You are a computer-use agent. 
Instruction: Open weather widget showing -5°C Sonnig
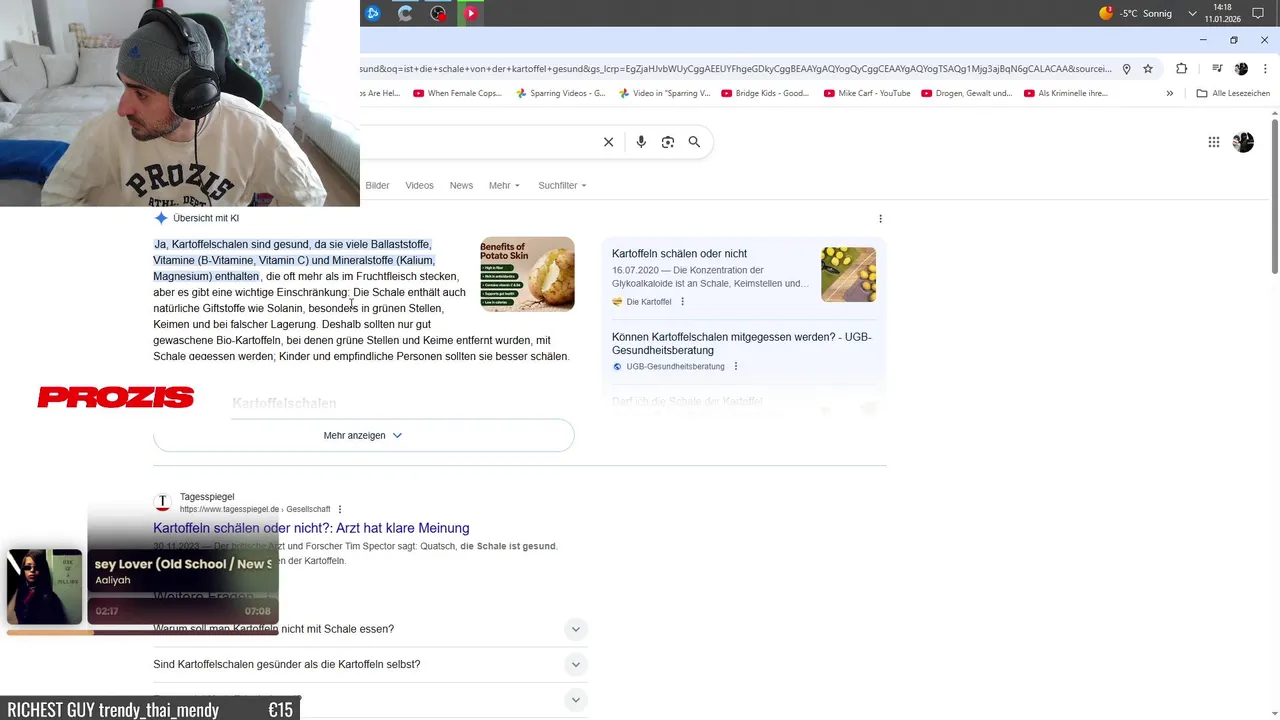1135,13
